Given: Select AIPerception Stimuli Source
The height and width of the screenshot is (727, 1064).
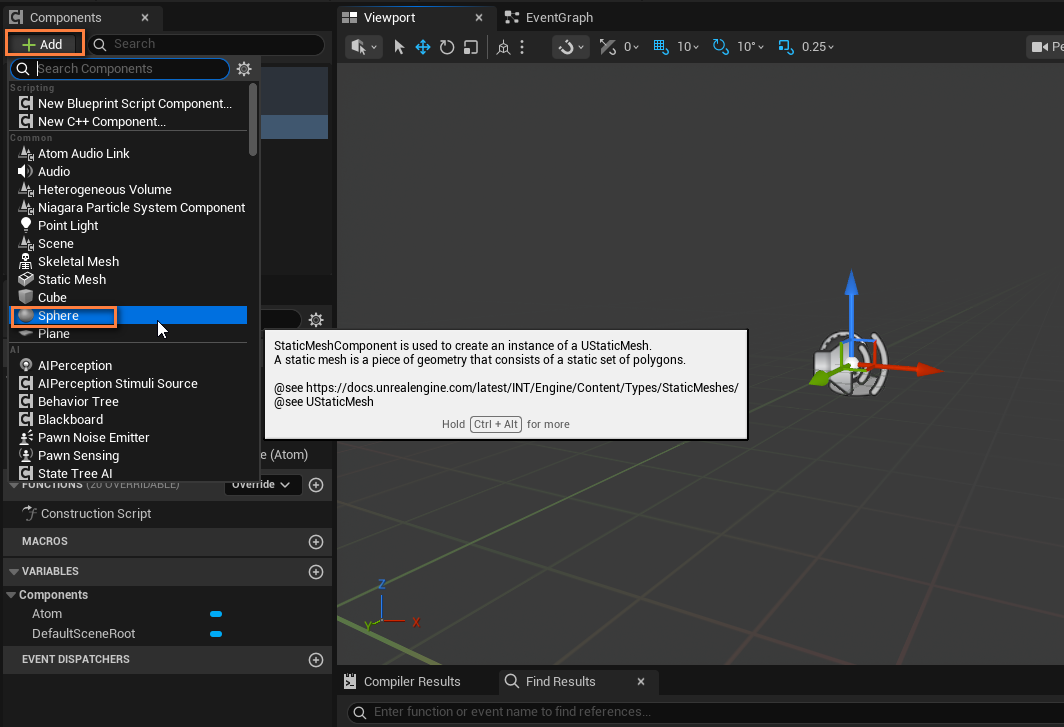Looking at the screenshot, I should click(128, 384).
